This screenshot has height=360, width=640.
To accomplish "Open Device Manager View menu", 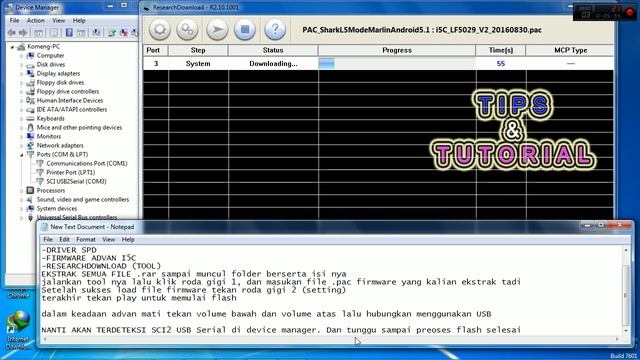I will point(58,20).
